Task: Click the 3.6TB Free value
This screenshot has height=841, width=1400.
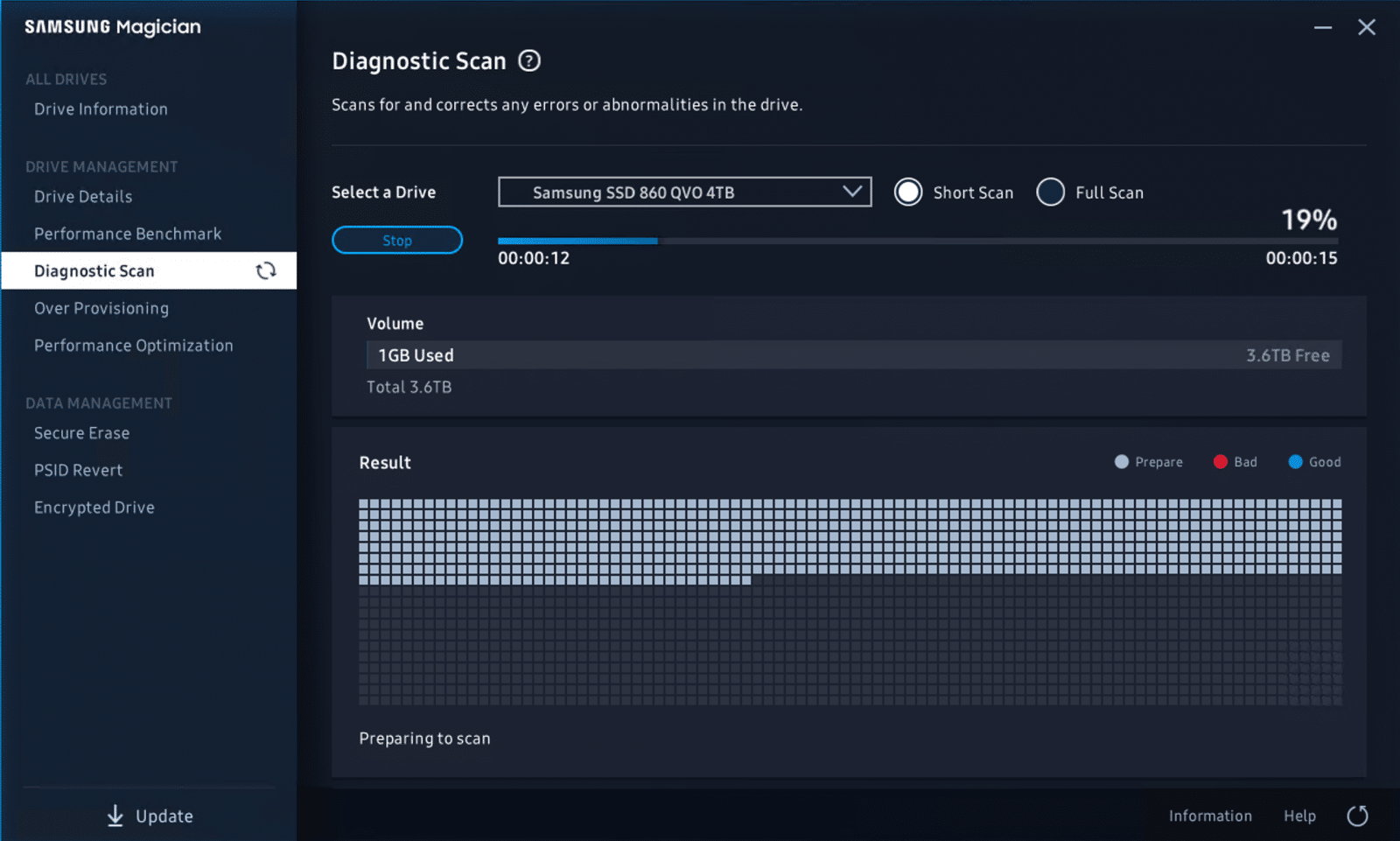Action: pos(1288,355)
